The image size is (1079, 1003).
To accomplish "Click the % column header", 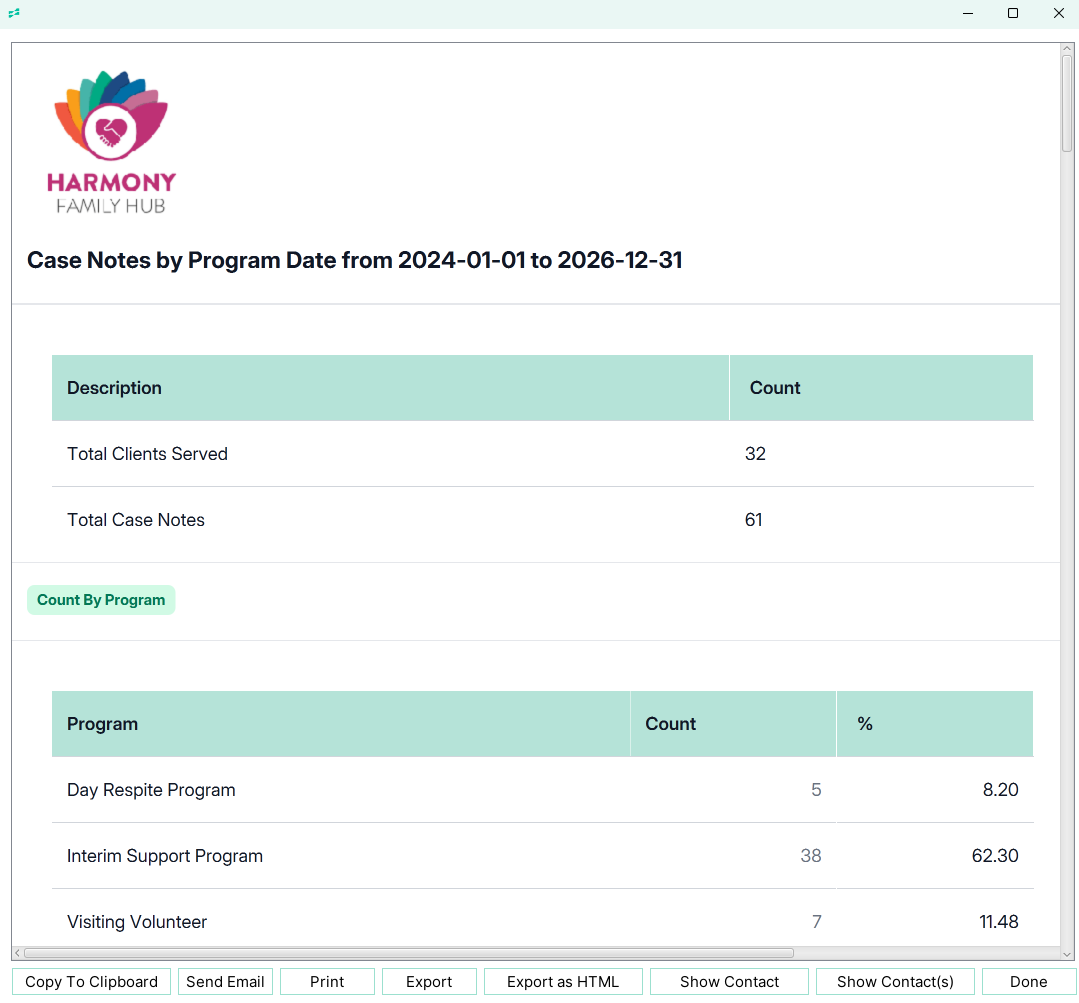I will point(865,724).
